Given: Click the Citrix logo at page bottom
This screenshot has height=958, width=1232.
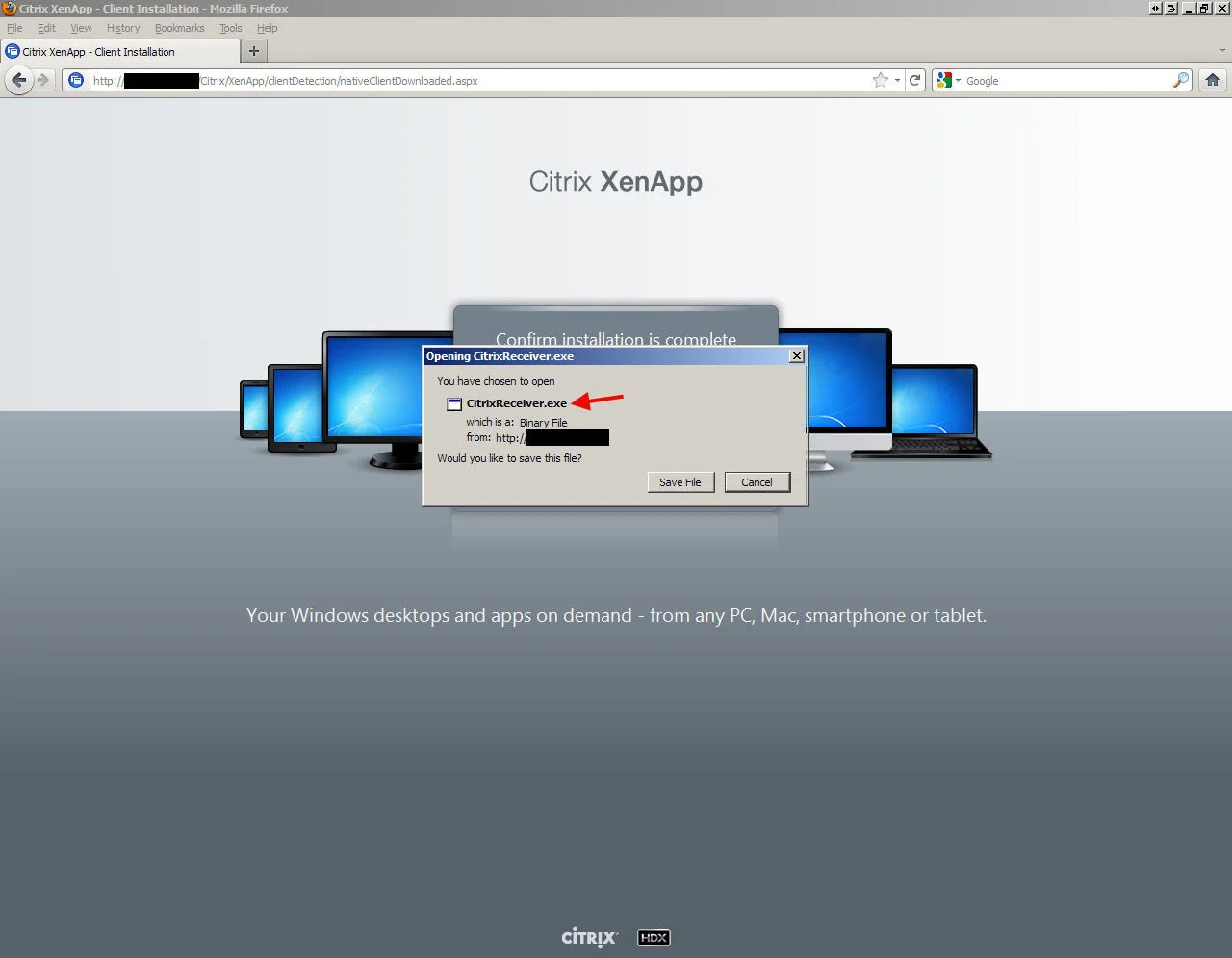Looking at the screenshot, I should pos(589,937).
